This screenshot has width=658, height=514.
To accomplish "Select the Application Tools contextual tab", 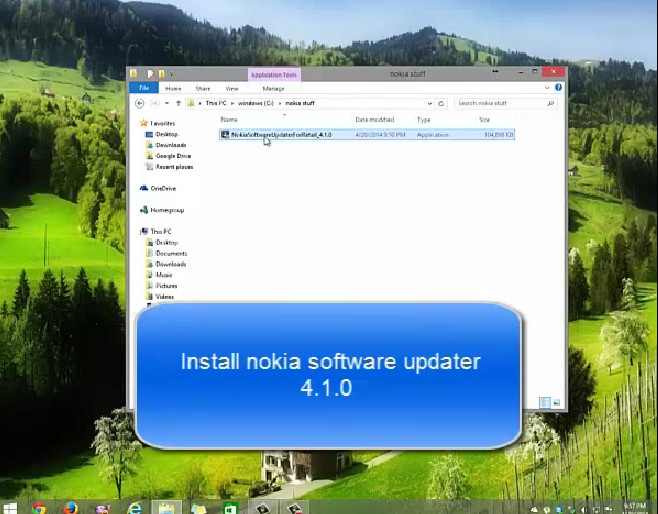I will click(274, 75).
